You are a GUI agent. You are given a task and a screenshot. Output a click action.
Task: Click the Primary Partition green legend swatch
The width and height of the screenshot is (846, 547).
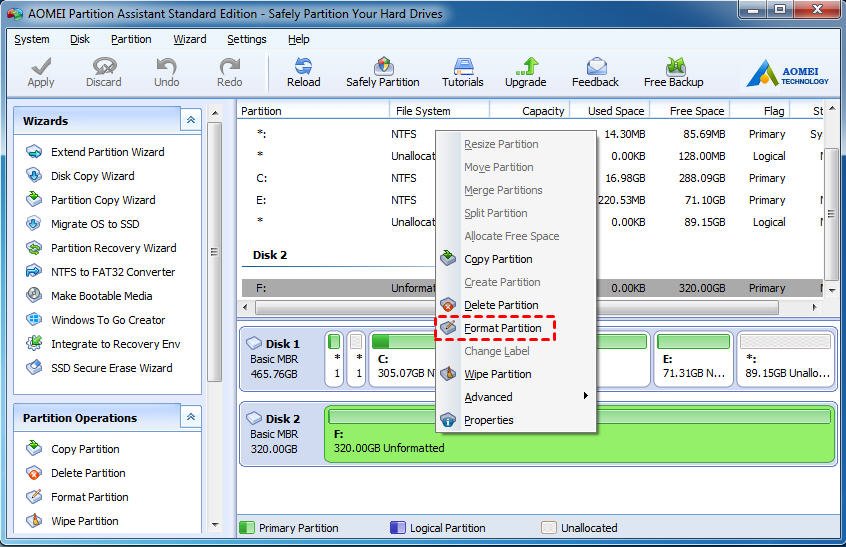(247, 528)
